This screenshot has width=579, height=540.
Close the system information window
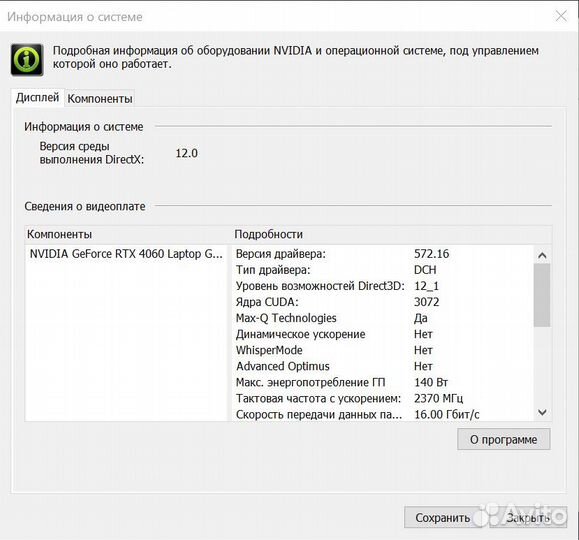[561, 16]
